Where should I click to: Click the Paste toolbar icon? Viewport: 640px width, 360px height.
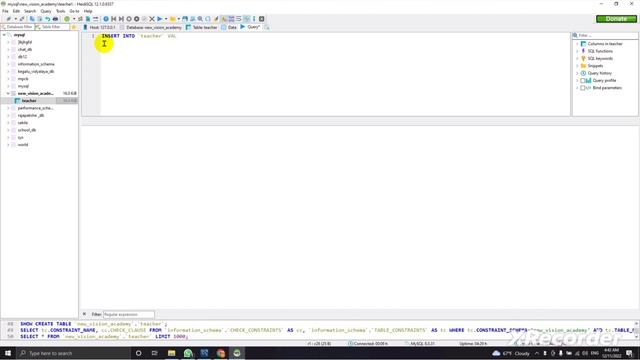click(40, 19)
